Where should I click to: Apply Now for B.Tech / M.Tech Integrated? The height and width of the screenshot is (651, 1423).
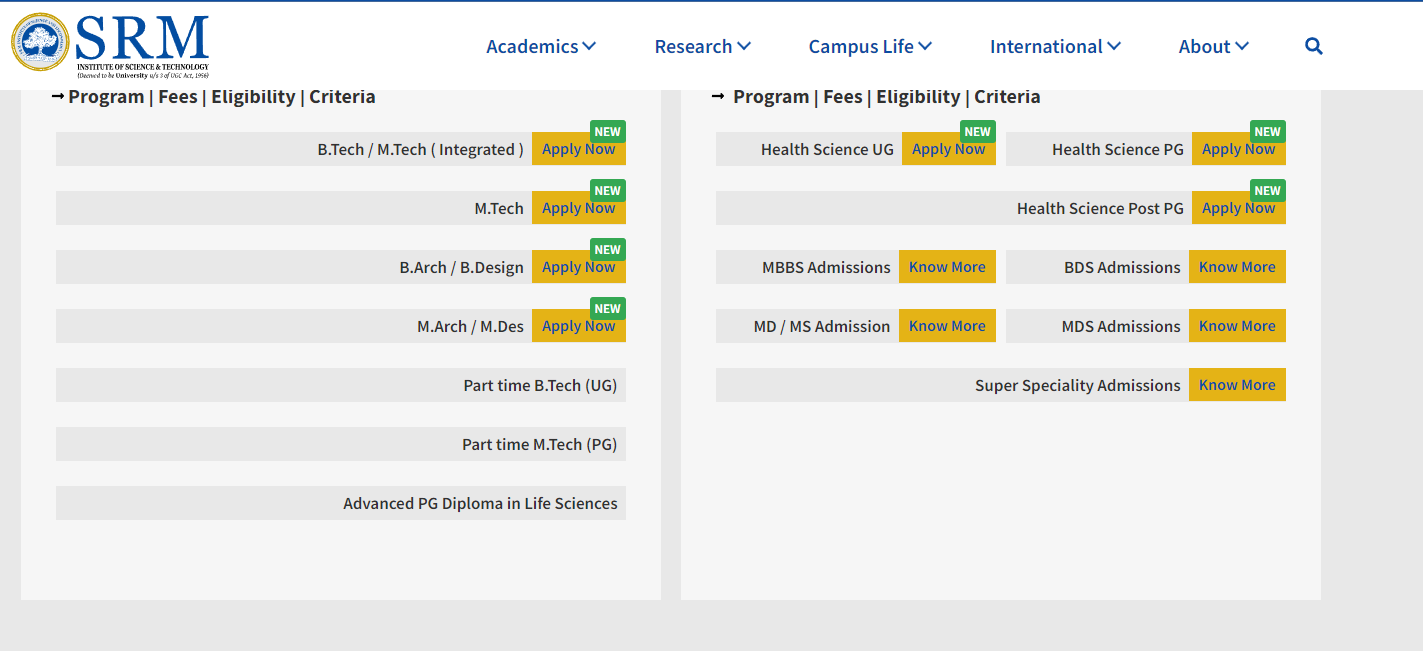tap(579, 149)
